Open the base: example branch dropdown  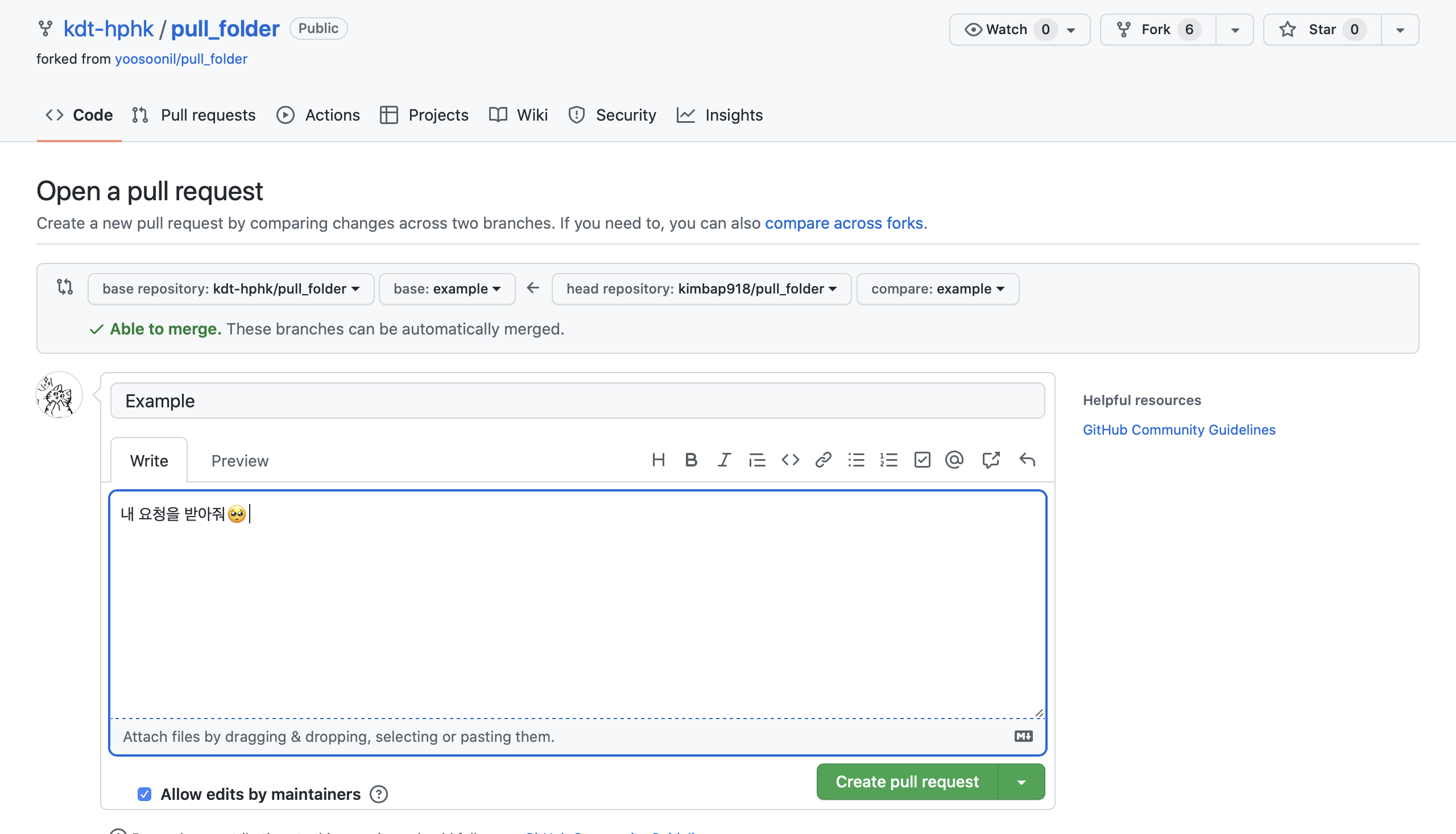447,288
